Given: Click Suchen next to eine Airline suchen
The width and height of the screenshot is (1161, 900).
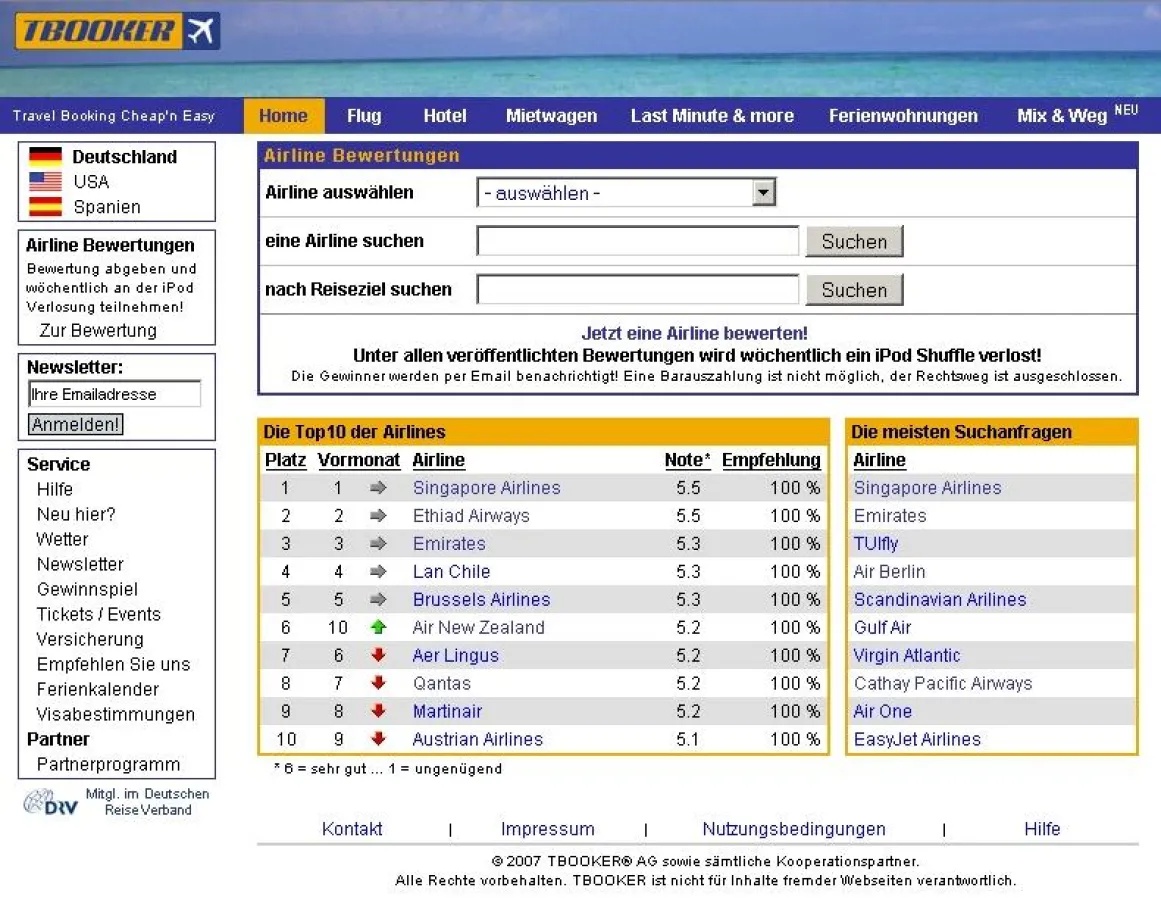Looking at the screenshot, I should (x=854, y=241).
